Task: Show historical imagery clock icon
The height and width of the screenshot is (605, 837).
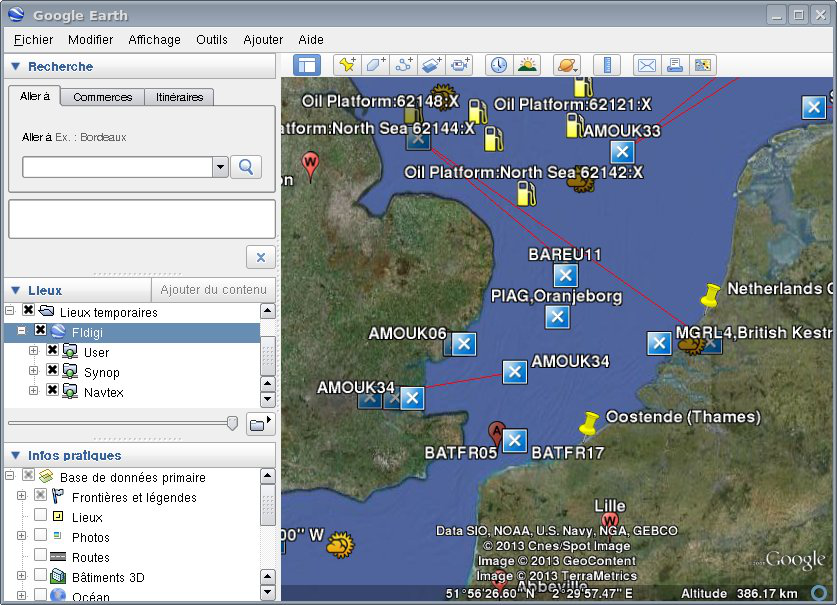Action: [x=499, y=65]
